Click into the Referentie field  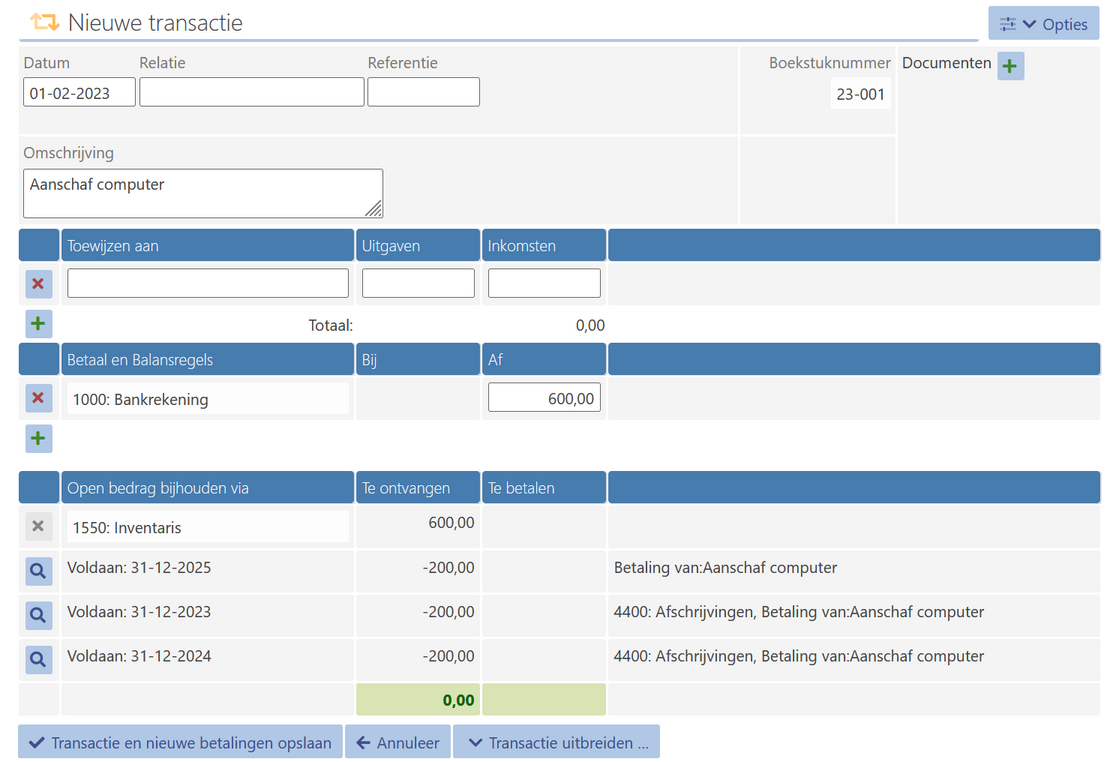pos(423,93)
